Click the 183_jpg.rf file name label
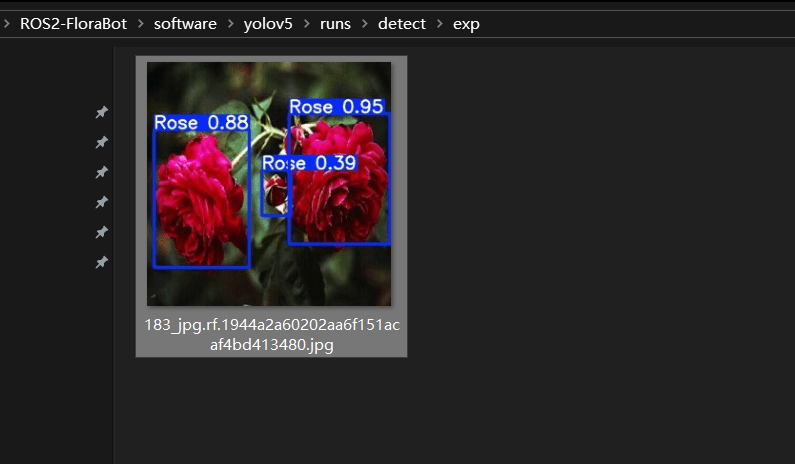Viewport: 795px width, 464px height. pos(271,335)
